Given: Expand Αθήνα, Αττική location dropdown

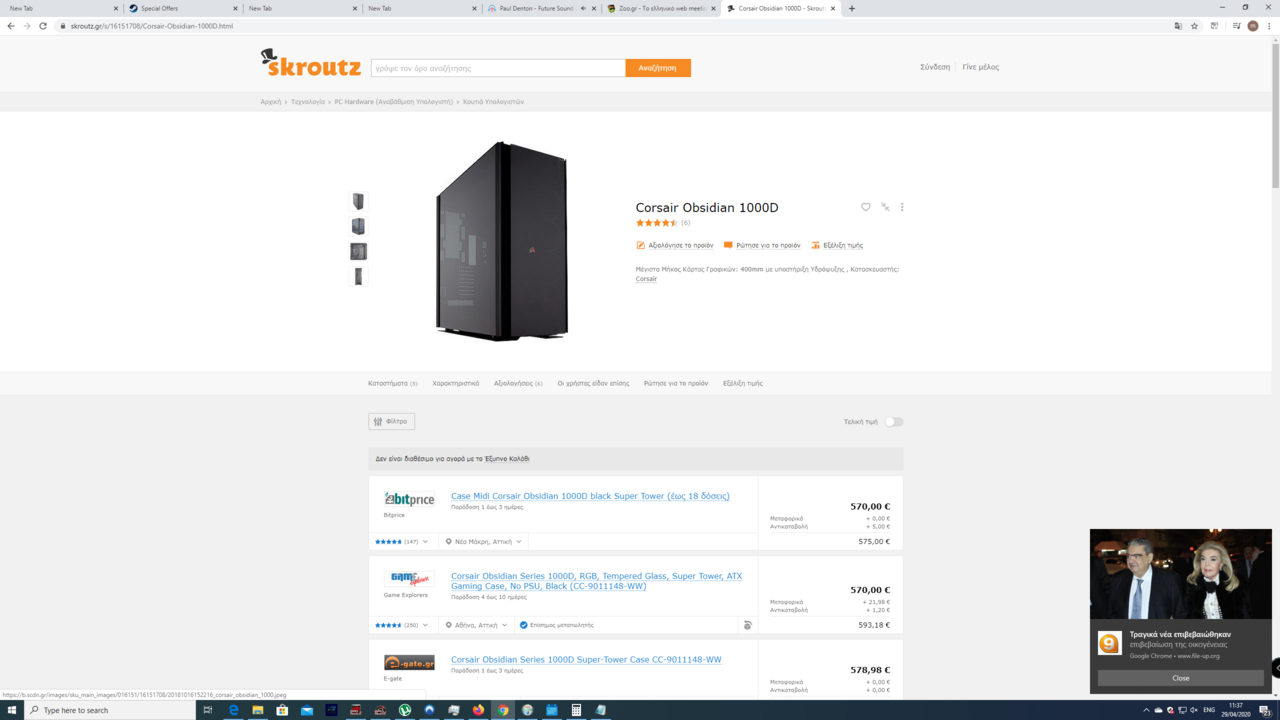Looking at the screenshot, I should pos(476,625).
